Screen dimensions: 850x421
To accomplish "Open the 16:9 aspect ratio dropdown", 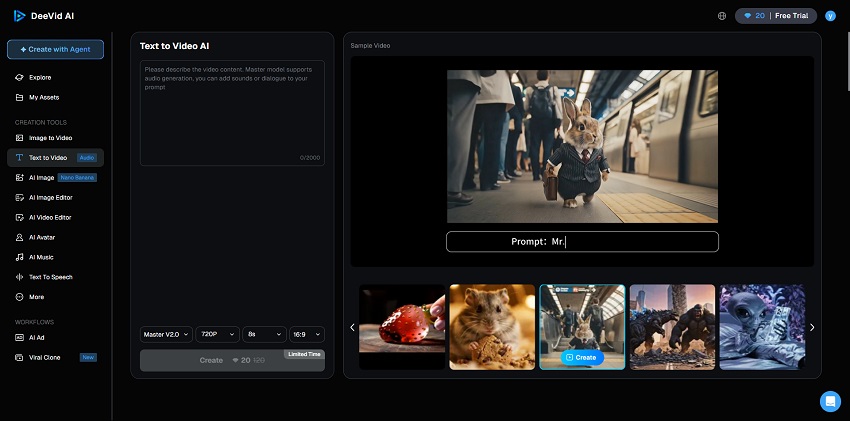I will click(307, 334).
